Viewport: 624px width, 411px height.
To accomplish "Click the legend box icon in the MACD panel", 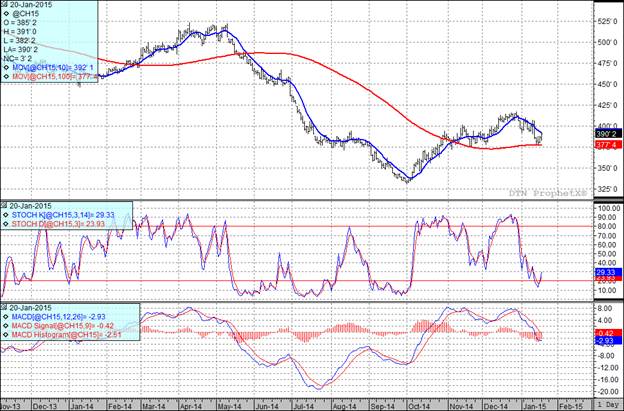I will click(4, 308).
